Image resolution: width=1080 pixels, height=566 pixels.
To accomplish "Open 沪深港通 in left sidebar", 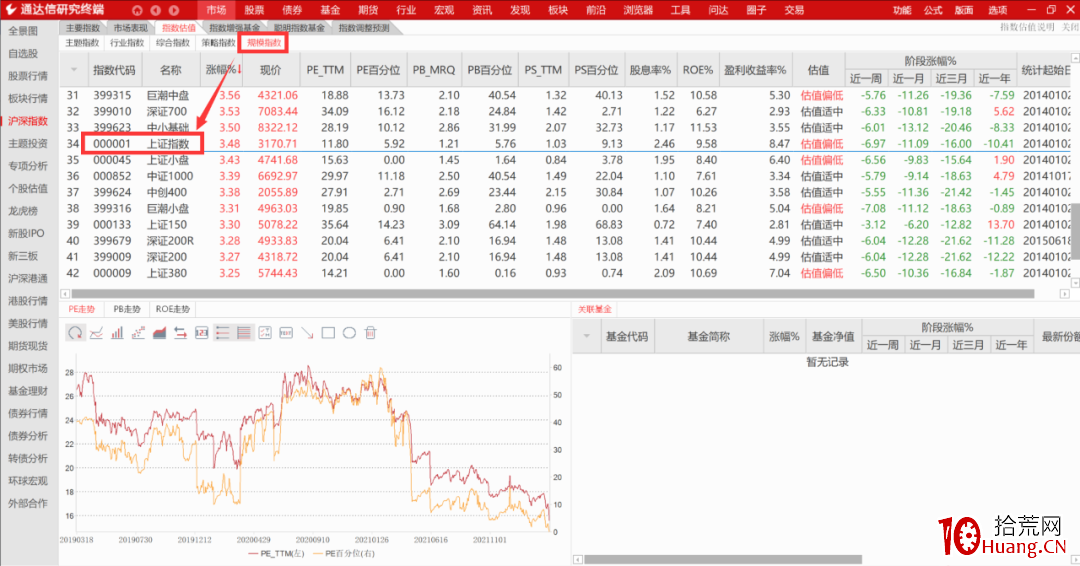I will pos(28,278).
